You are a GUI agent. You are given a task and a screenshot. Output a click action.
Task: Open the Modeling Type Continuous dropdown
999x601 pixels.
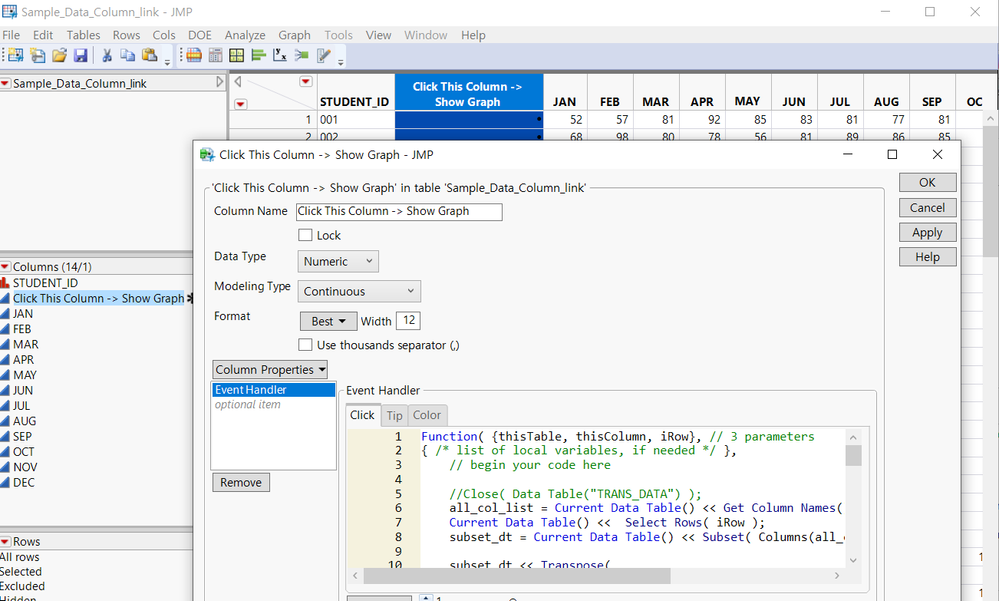point(359,292)
